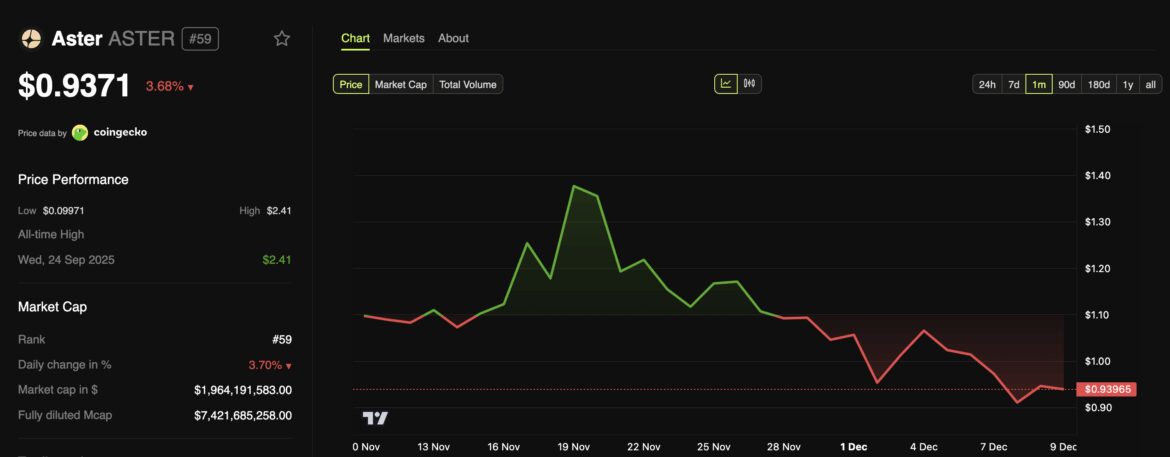The image size is (1170, 457).
Task: Open the About tab
Action: [453, 38]
